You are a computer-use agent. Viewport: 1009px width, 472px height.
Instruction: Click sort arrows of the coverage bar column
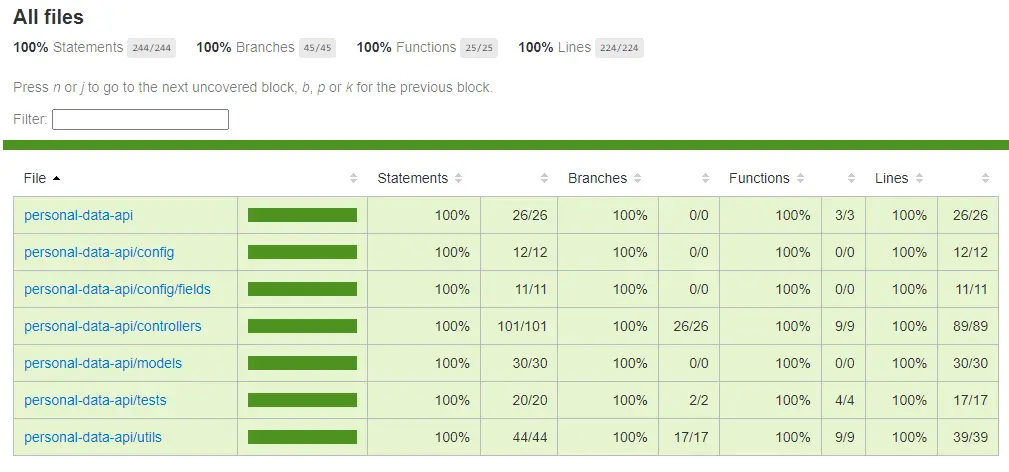click(x=353, y=178)
